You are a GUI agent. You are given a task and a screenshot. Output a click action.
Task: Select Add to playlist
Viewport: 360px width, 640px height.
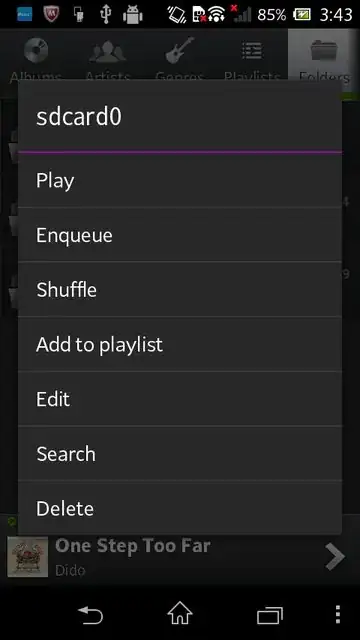180,344
